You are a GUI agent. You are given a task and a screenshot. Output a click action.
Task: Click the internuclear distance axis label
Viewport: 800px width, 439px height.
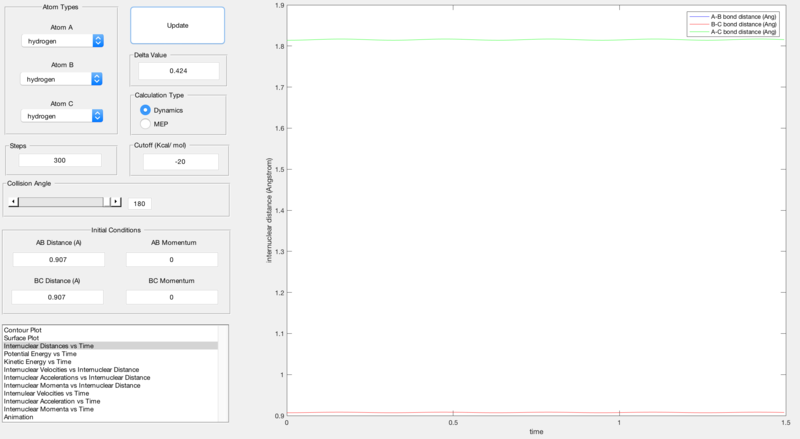[x=269, y=210]
